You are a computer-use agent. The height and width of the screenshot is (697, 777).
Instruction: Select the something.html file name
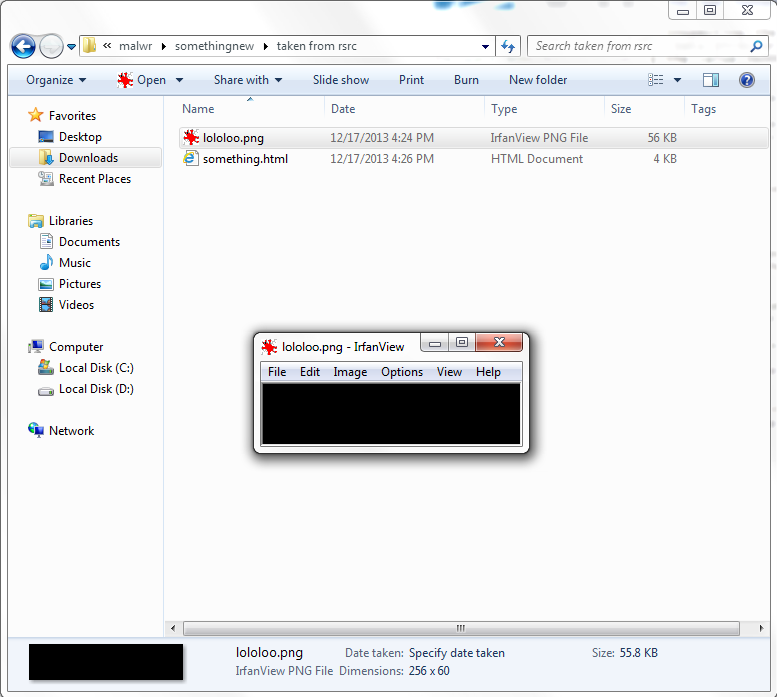point(245,159)
